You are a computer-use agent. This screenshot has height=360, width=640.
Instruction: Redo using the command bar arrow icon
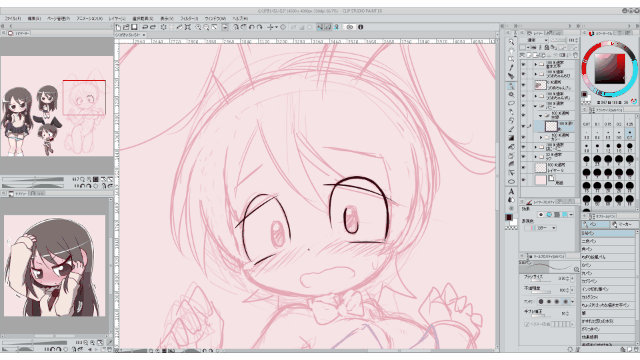tap(153, 27)
